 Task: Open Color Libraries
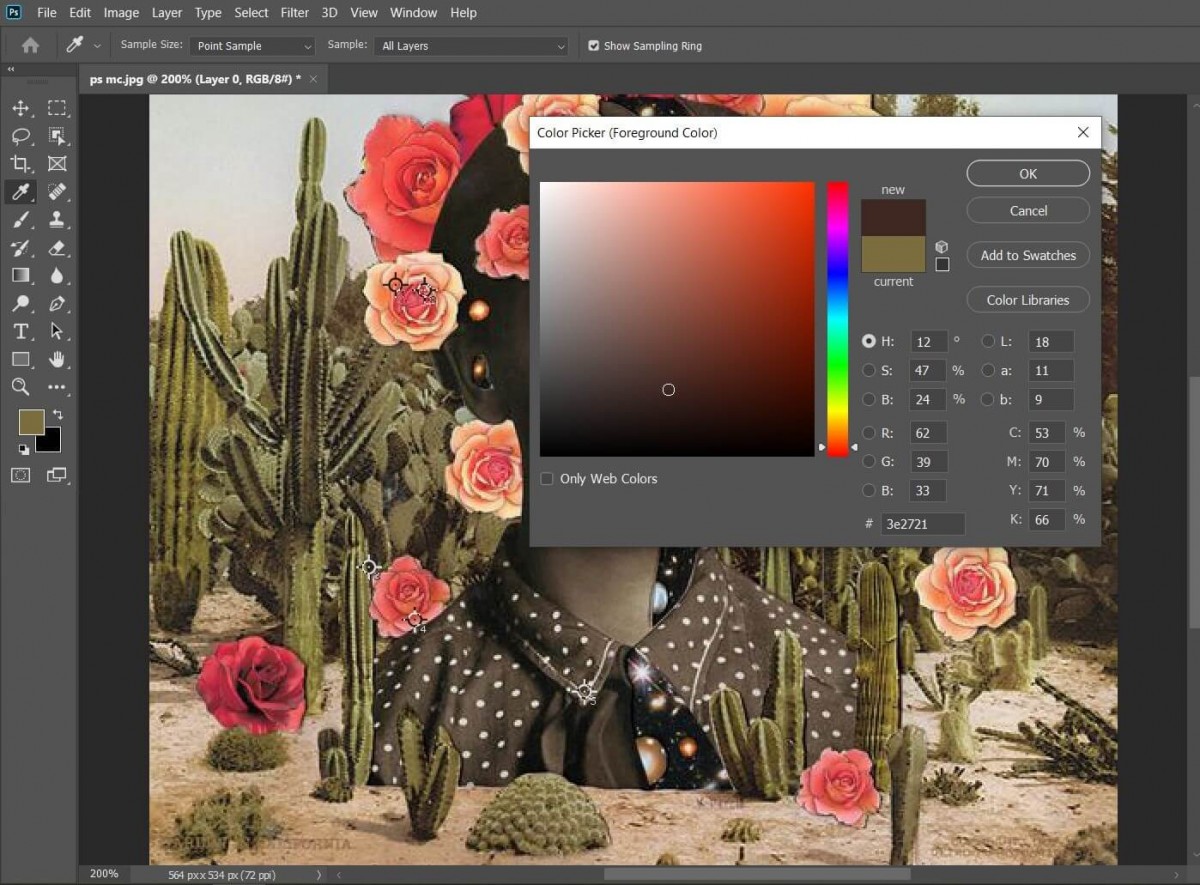(x=1027, y=299)
